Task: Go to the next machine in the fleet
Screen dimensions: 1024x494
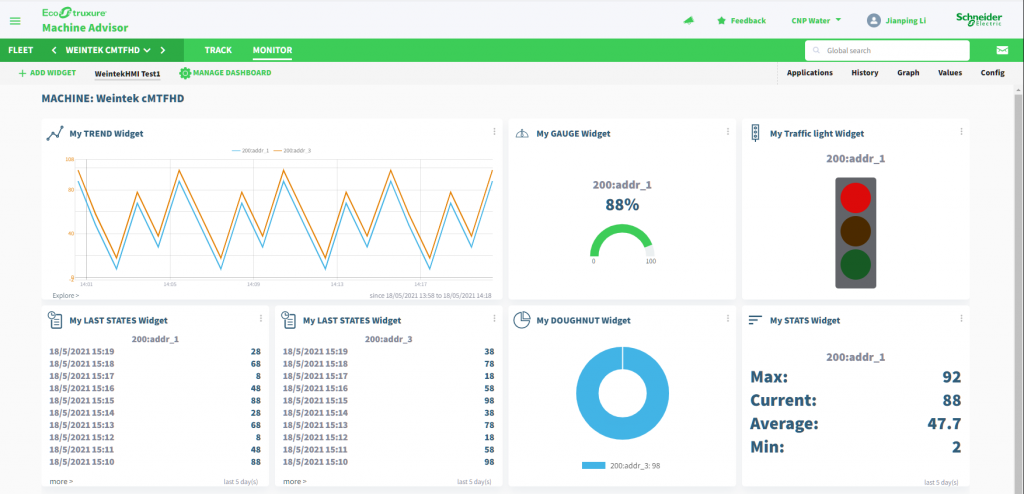Action: coord(163,50)
